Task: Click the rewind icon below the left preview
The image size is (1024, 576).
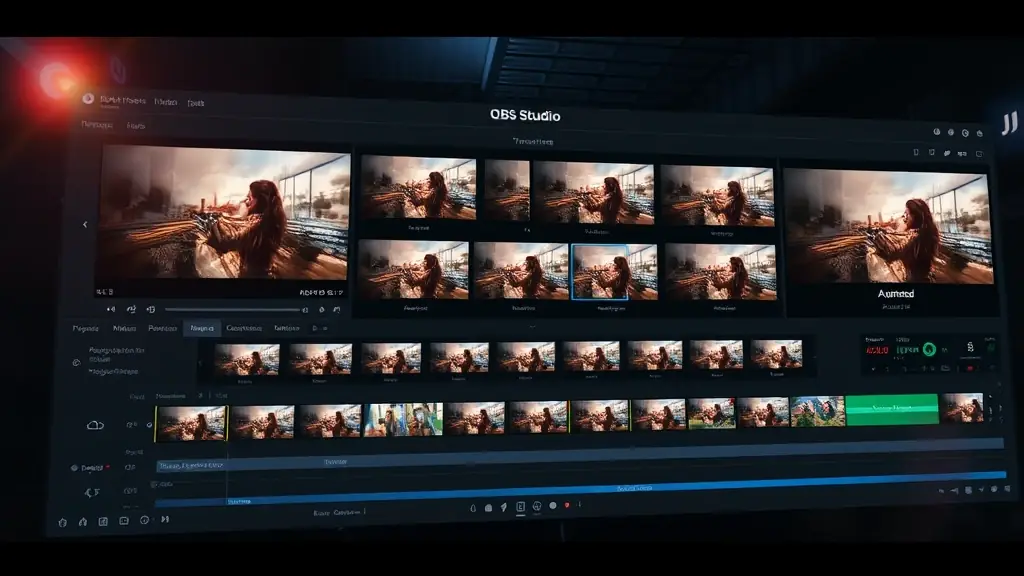Action: (111, 309)
